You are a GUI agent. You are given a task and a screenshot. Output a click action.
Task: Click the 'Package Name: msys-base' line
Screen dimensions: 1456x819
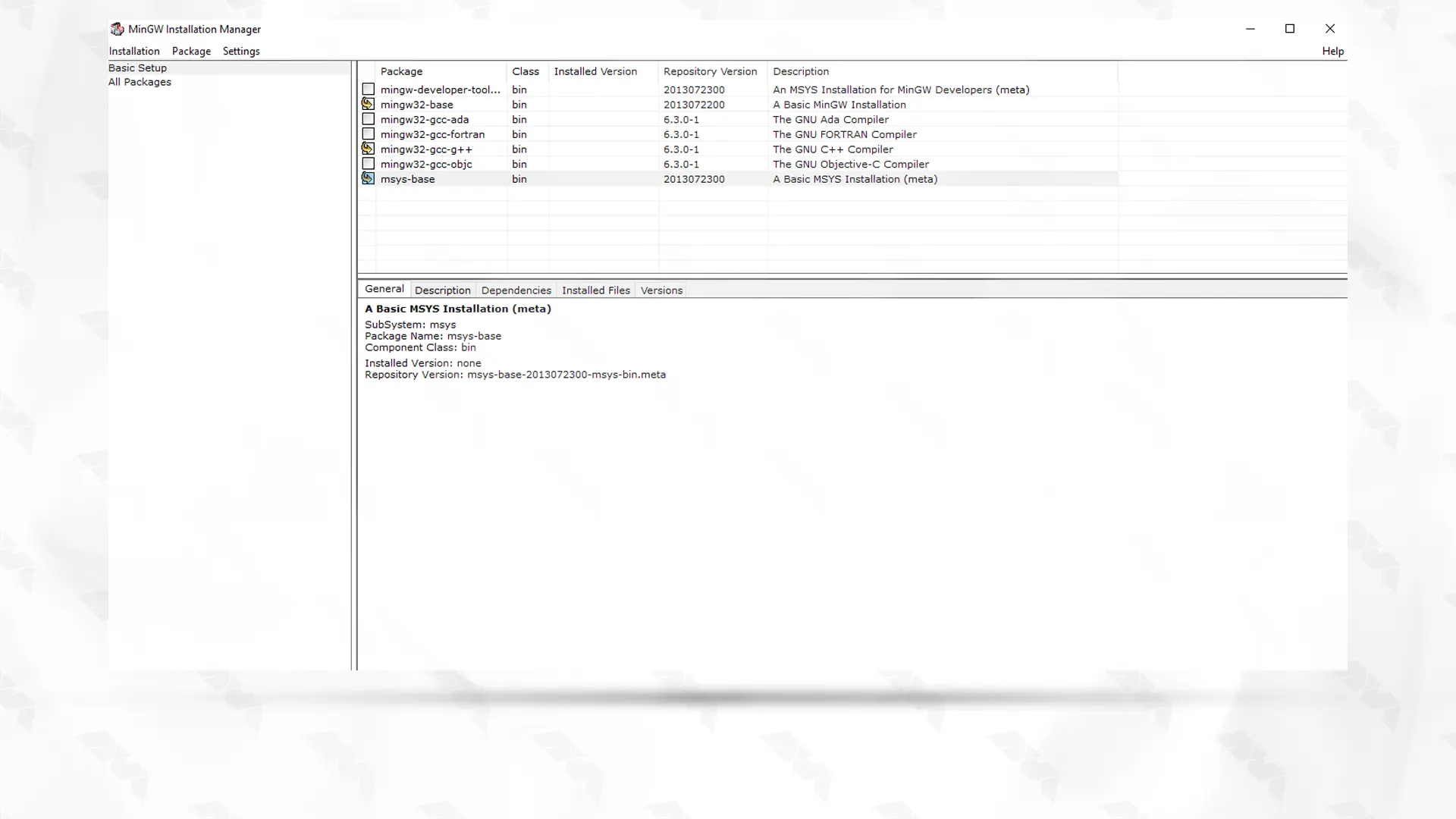tap(433, 336)
